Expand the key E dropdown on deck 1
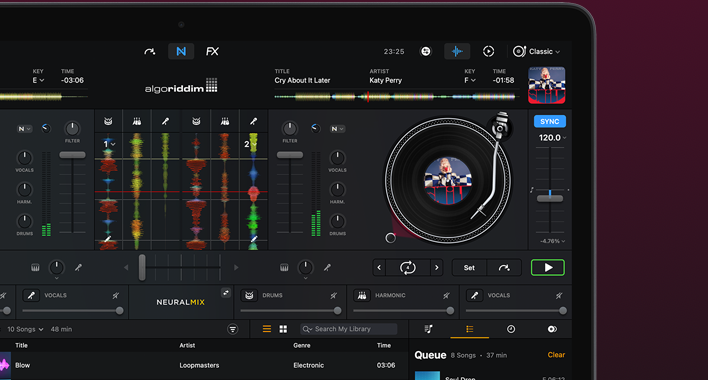708x380 pixels. pos(38,80)
